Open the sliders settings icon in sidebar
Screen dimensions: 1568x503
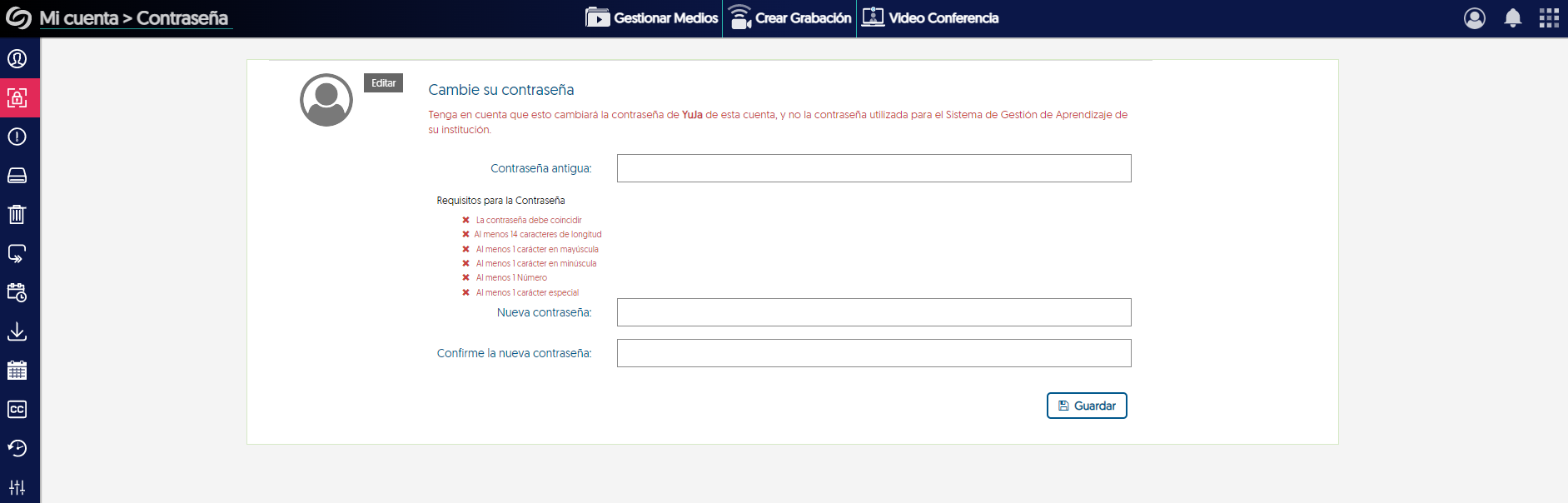click(17, 487)
